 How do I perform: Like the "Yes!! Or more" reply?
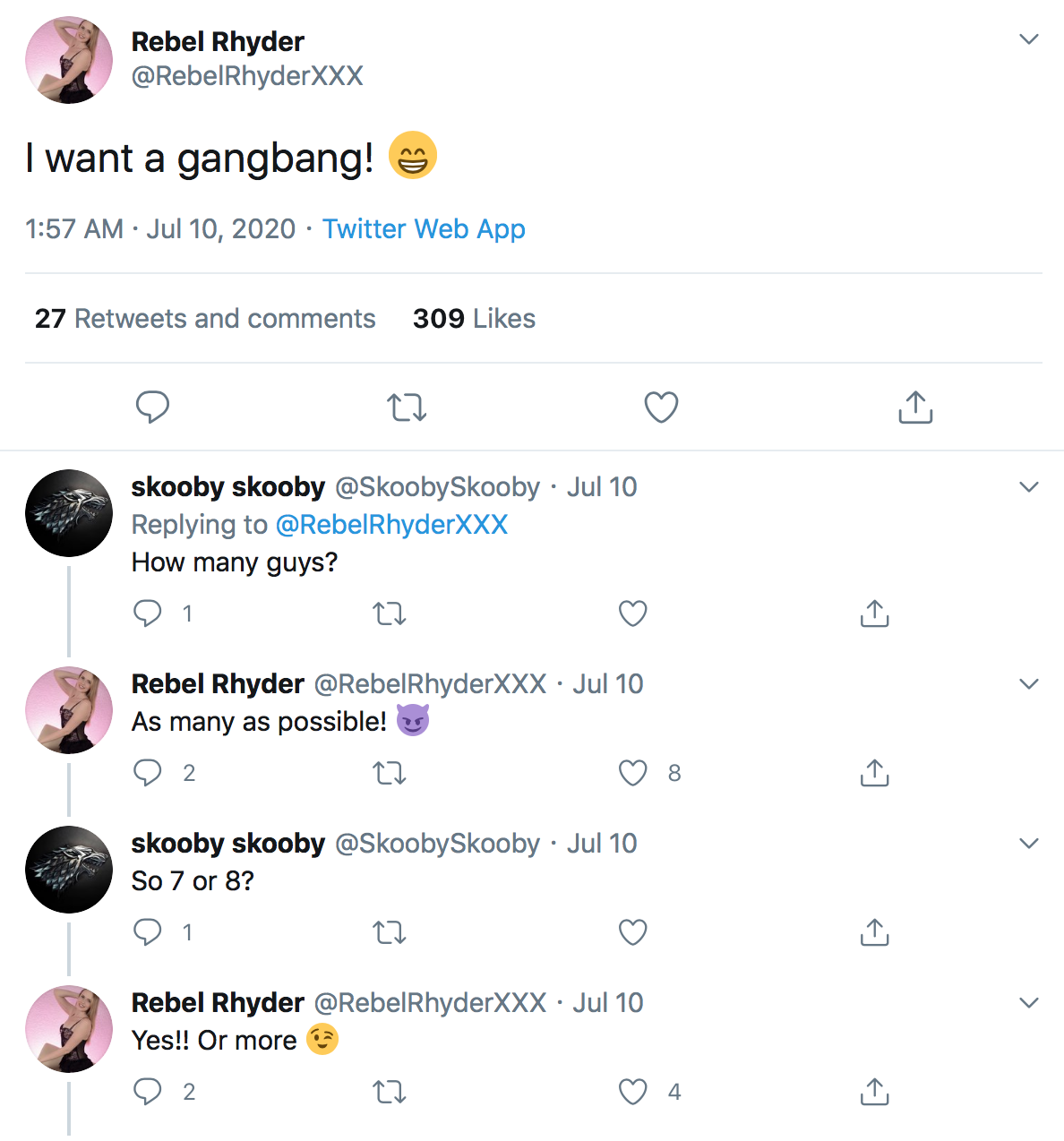click(x=633, y=1092)
